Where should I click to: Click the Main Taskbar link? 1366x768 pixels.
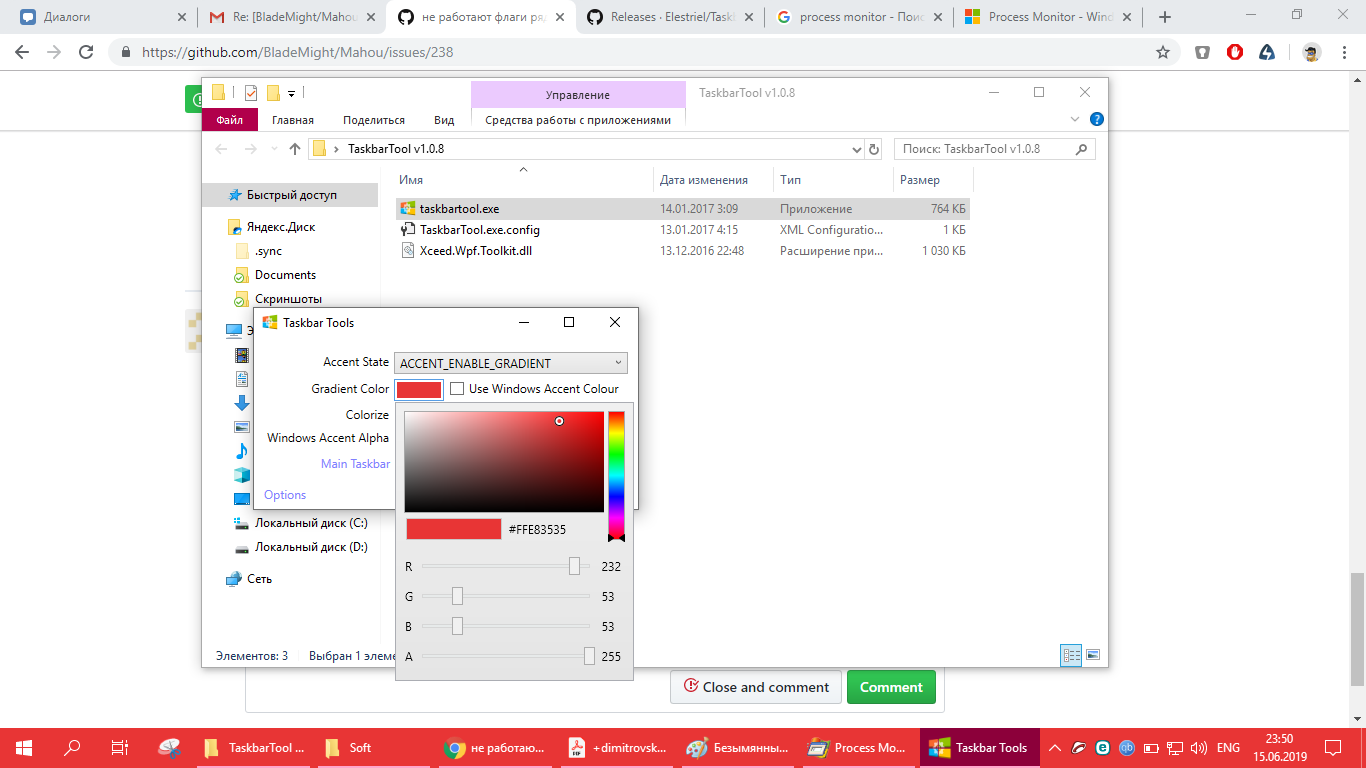(x=355, y=464)
